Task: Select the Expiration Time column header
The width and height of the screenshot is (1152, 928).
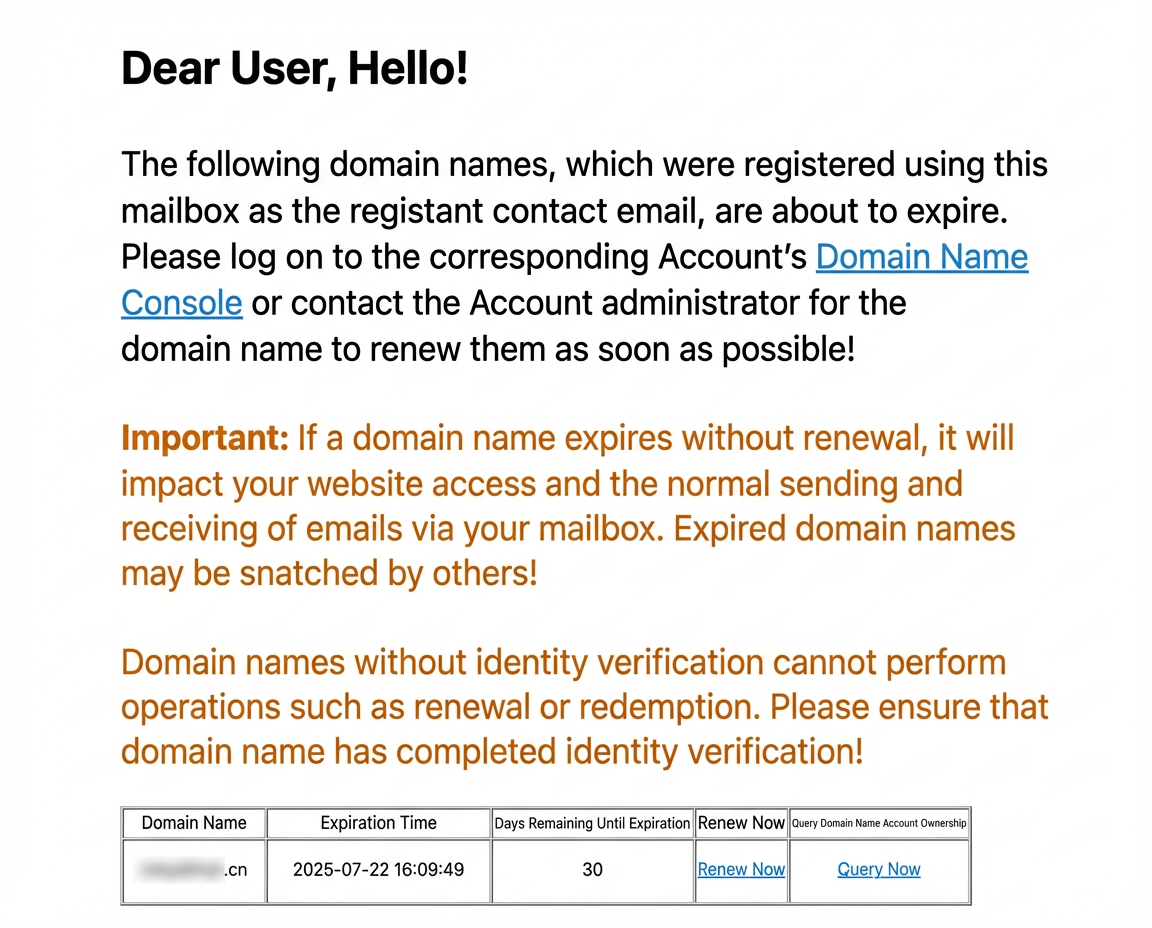Action: (x=378, y=823)
